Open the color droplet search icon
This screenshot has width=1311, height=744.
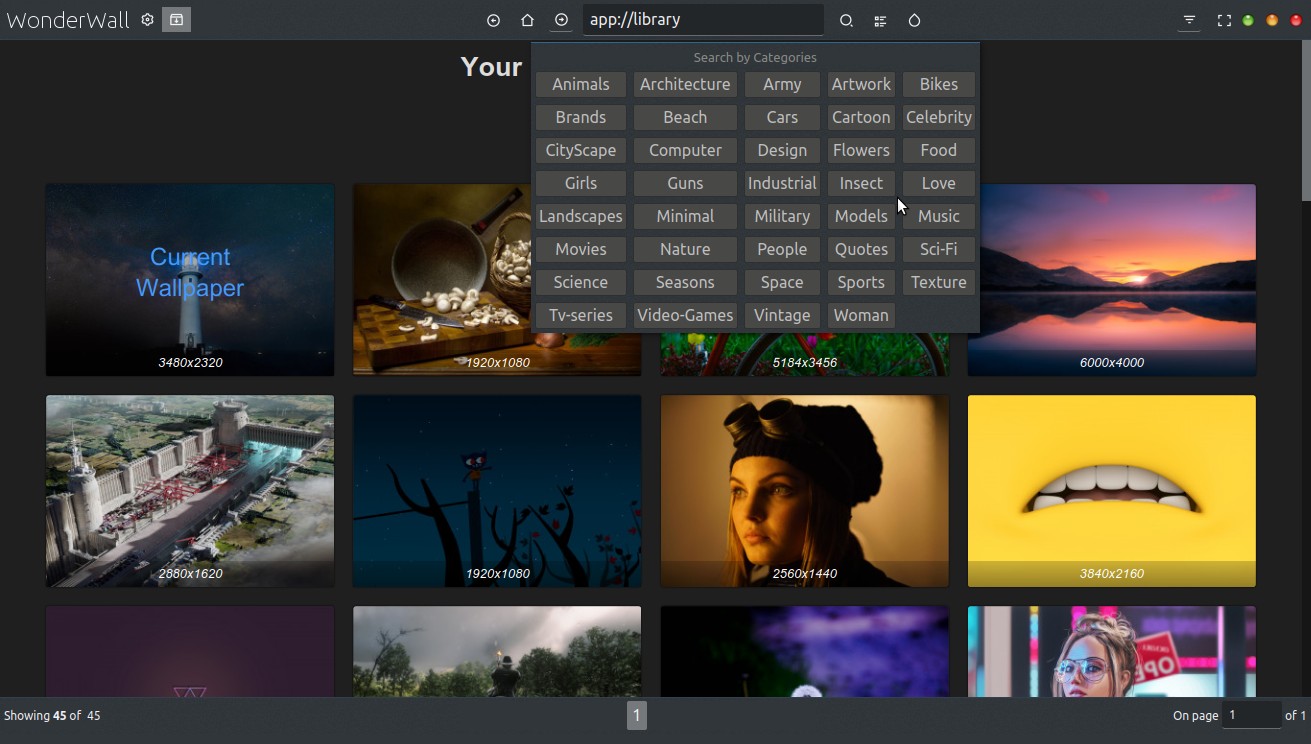point(914,20)
